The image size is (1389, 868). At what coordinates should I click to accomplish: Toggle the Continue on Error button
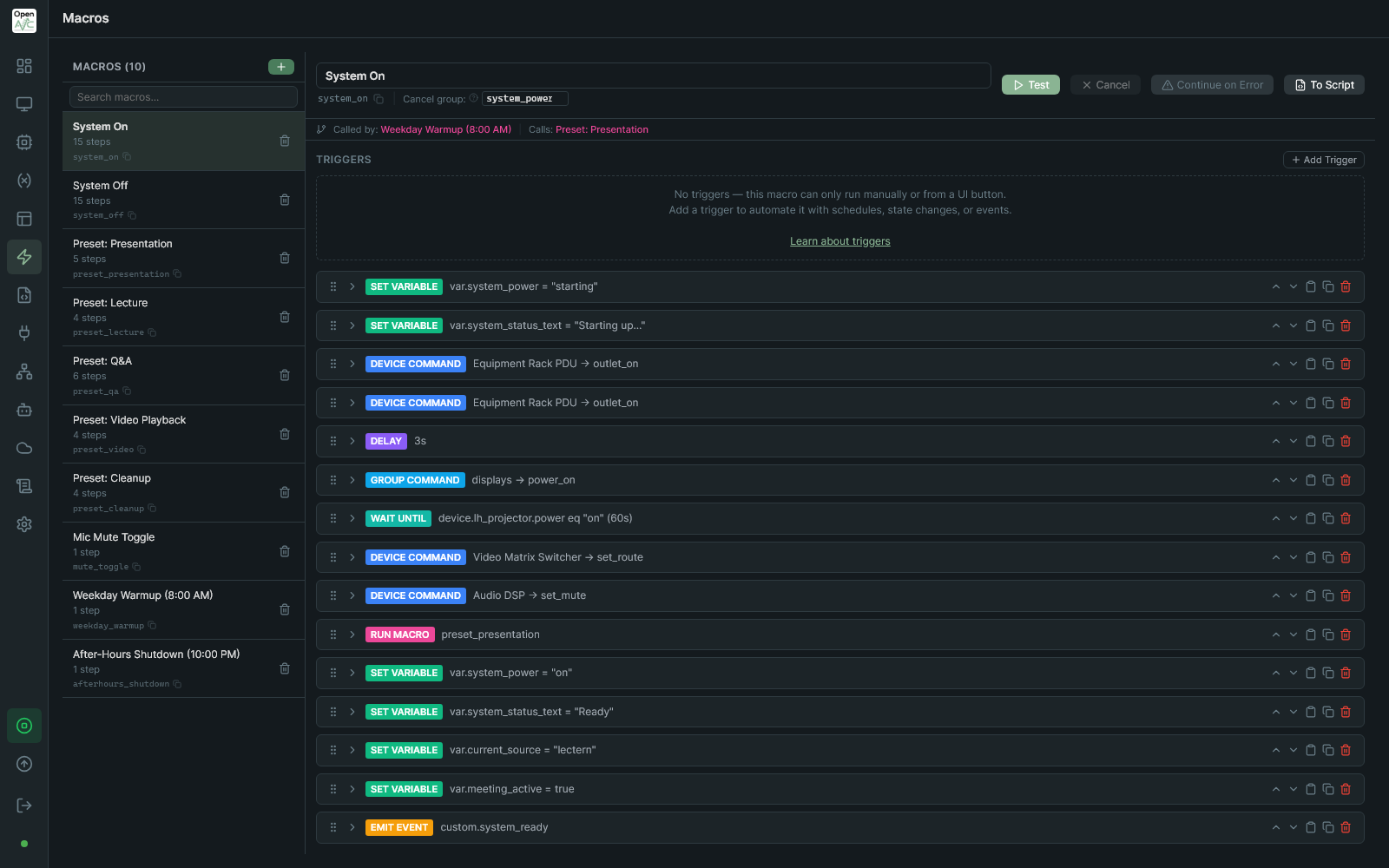(1212, 84)
